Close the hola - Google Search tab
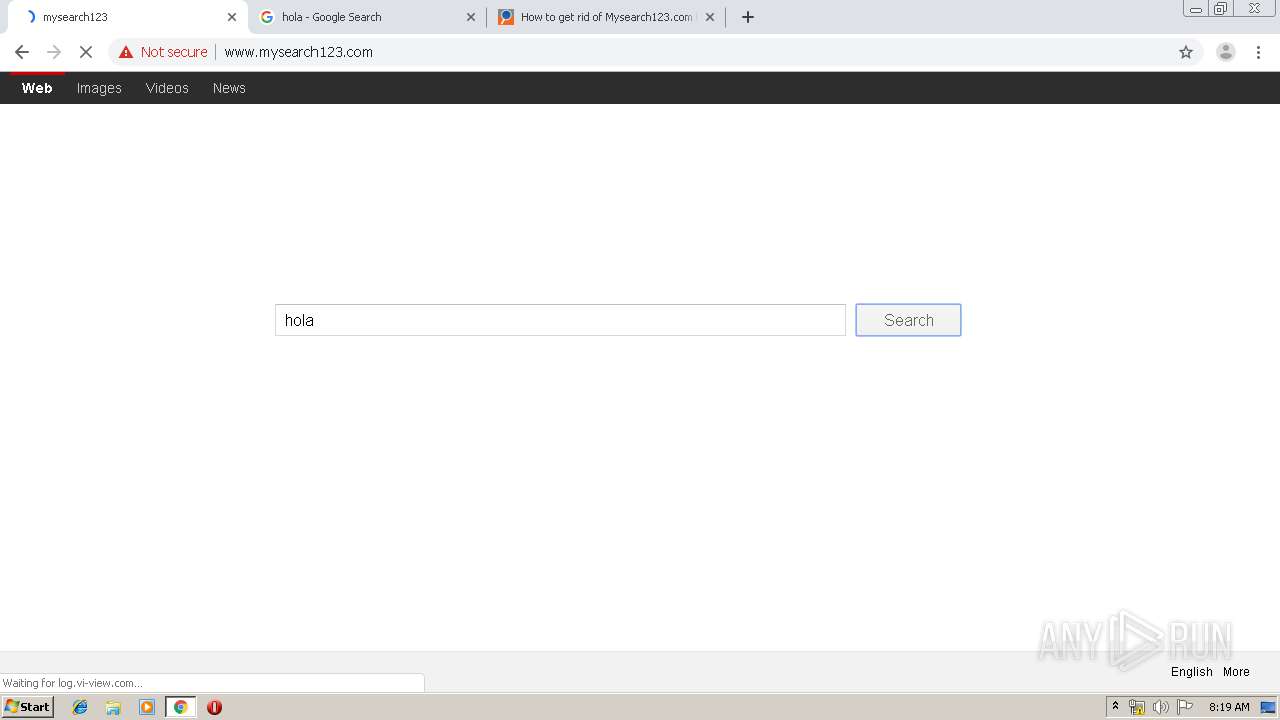1280x720 pixels. pos(471,17)
